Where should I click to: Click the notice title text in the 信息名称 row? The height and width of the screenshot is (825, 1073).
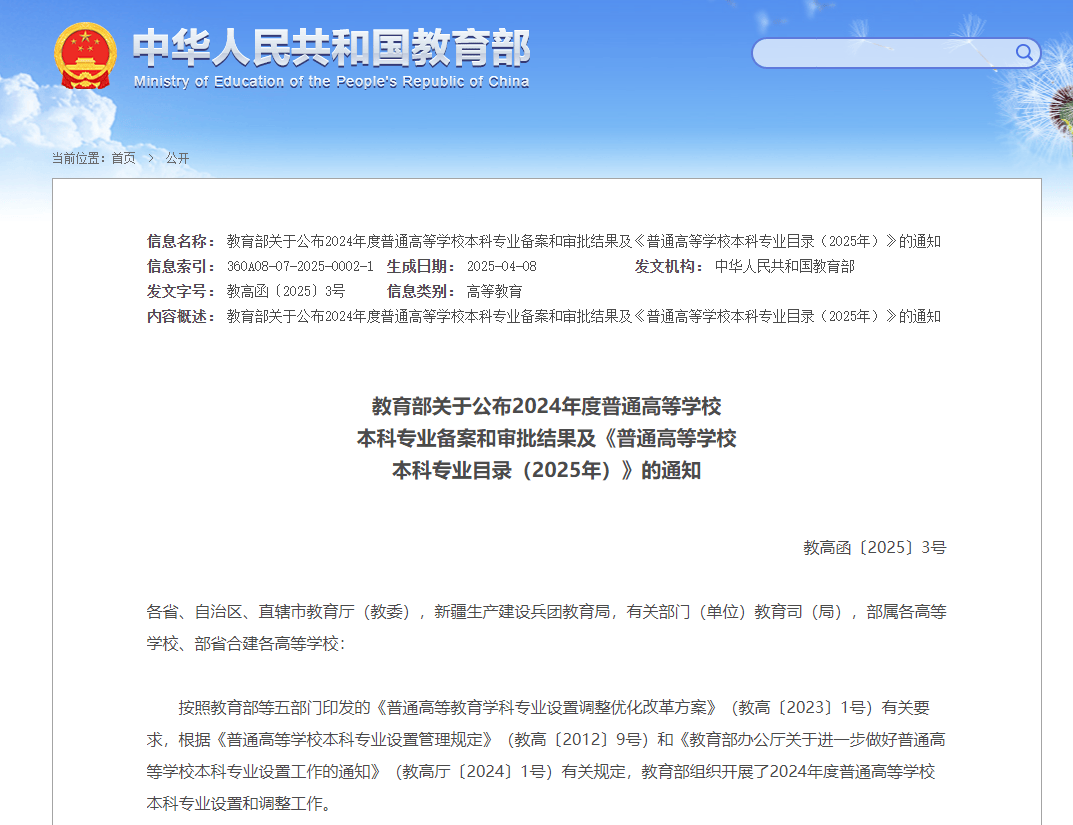pos(584,241)
